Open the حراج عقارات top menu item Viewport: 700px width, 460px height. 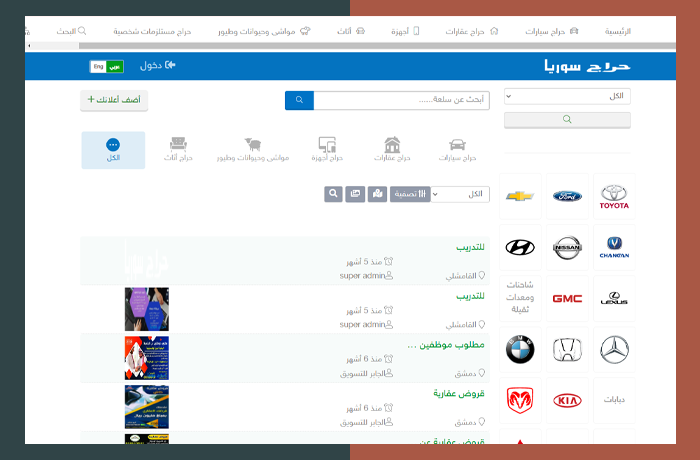(x=471, y=31)
